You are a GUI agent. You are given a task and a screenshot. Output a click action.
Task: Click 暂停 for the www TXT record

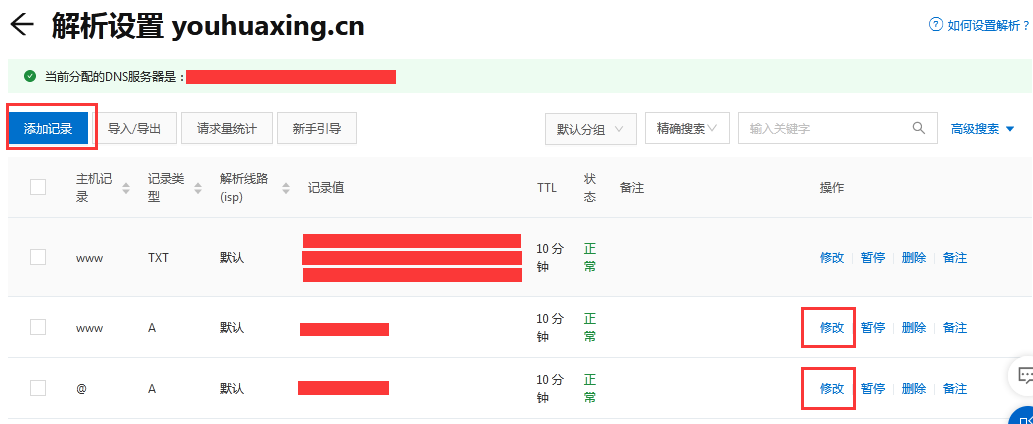click(873, 258)
